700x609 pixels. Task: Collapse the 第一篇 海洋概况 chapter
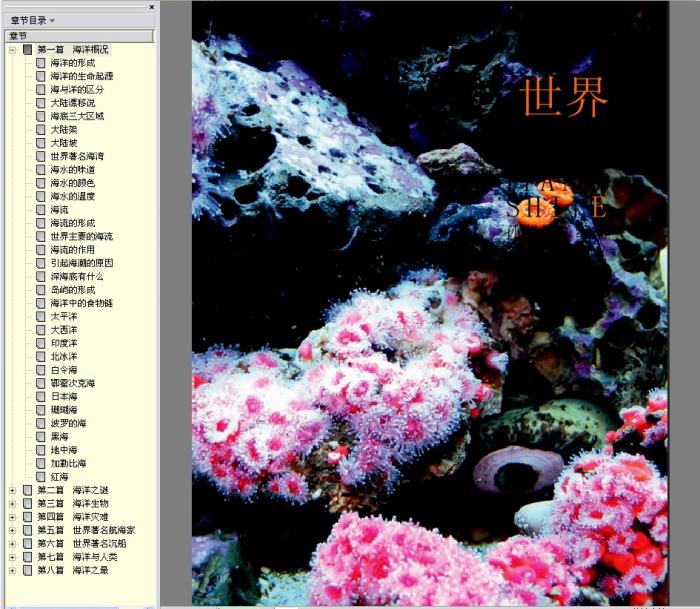[x=12, y=49]
